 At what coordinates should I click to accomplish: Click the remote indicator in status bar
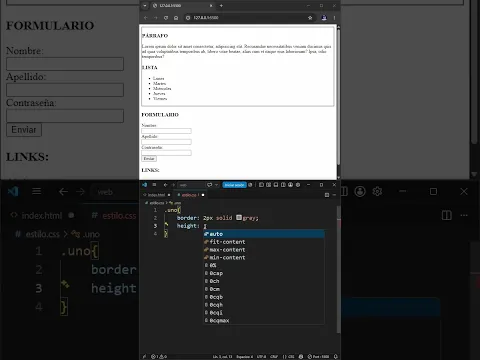tap(144, 356)
